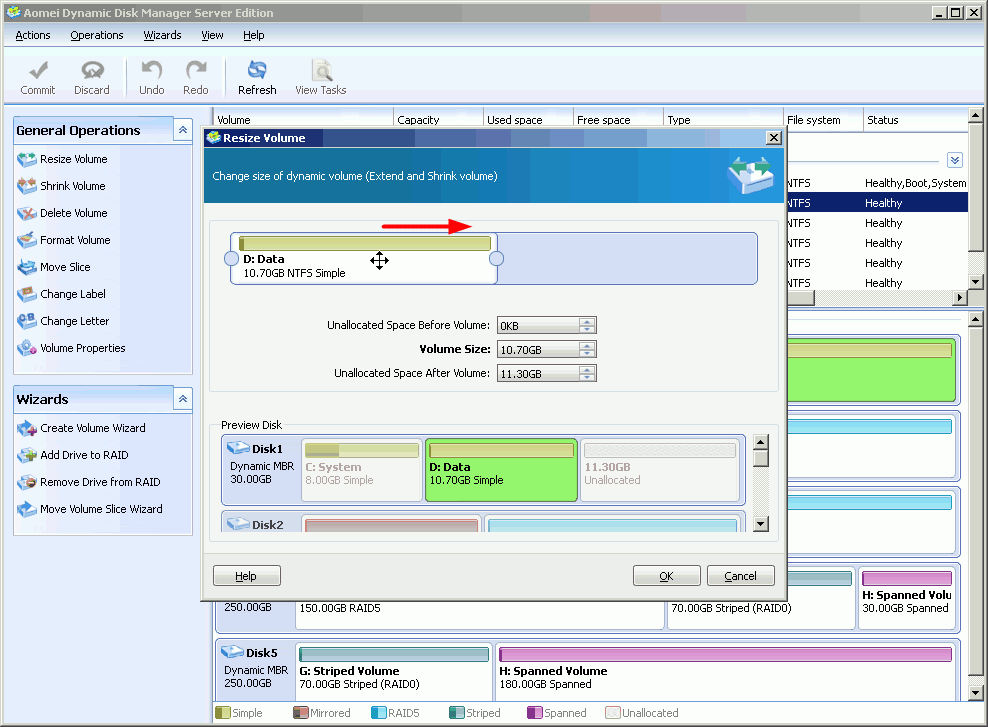Open the Wizards menu
988x727 pixels.
point(162,35)
